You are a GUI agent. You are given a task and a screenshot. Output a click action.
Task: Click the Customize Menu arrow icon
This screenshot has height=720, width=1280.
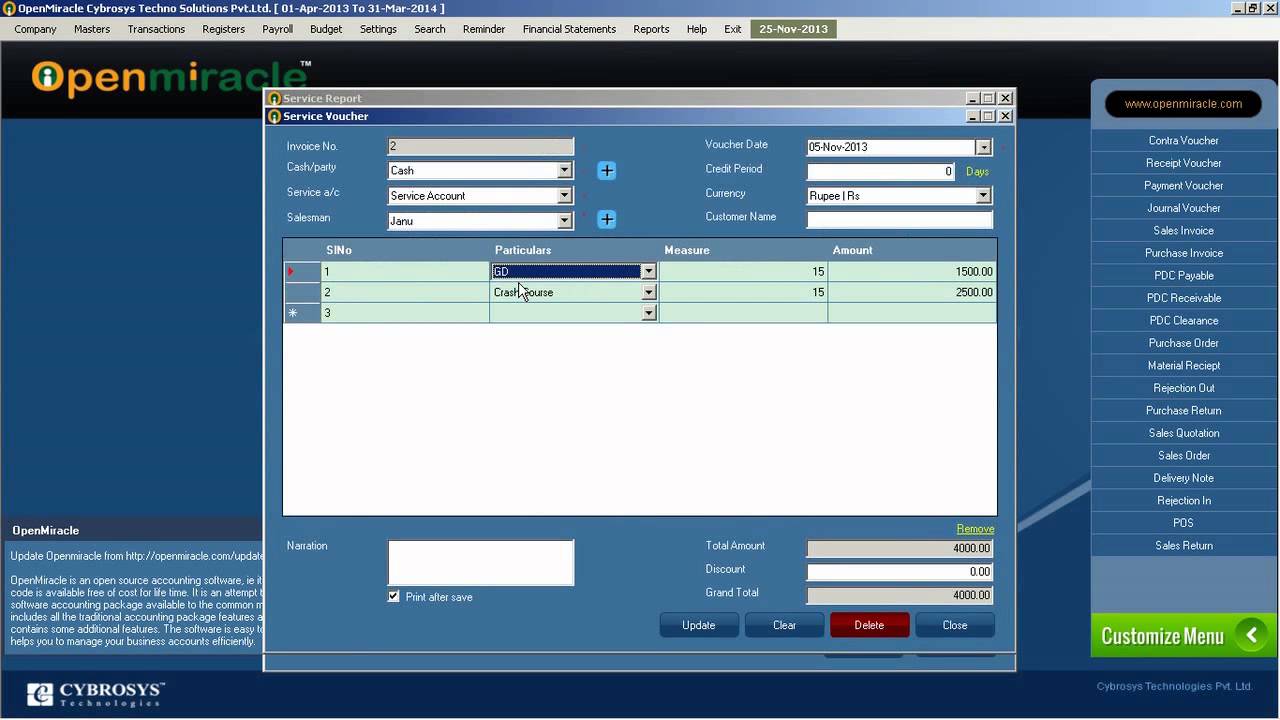[x=1250, y=636]
